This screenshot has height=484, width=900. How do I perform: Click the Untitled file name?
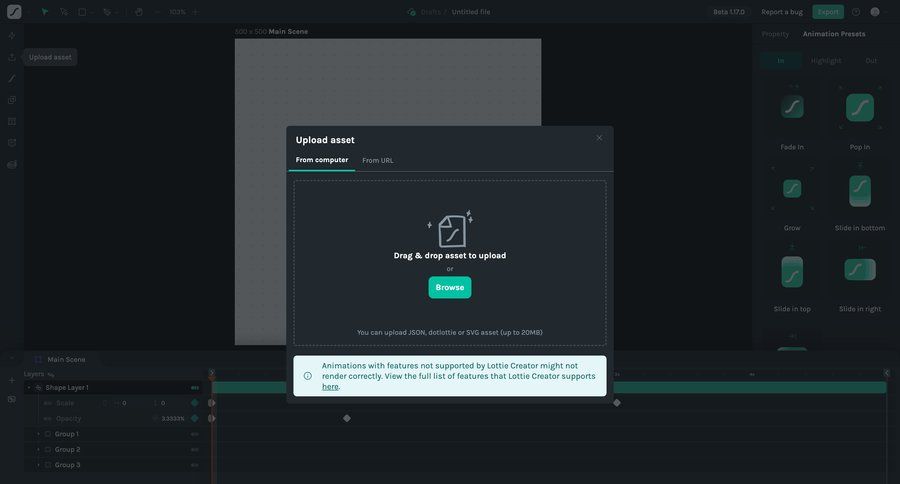coord(471,12)
